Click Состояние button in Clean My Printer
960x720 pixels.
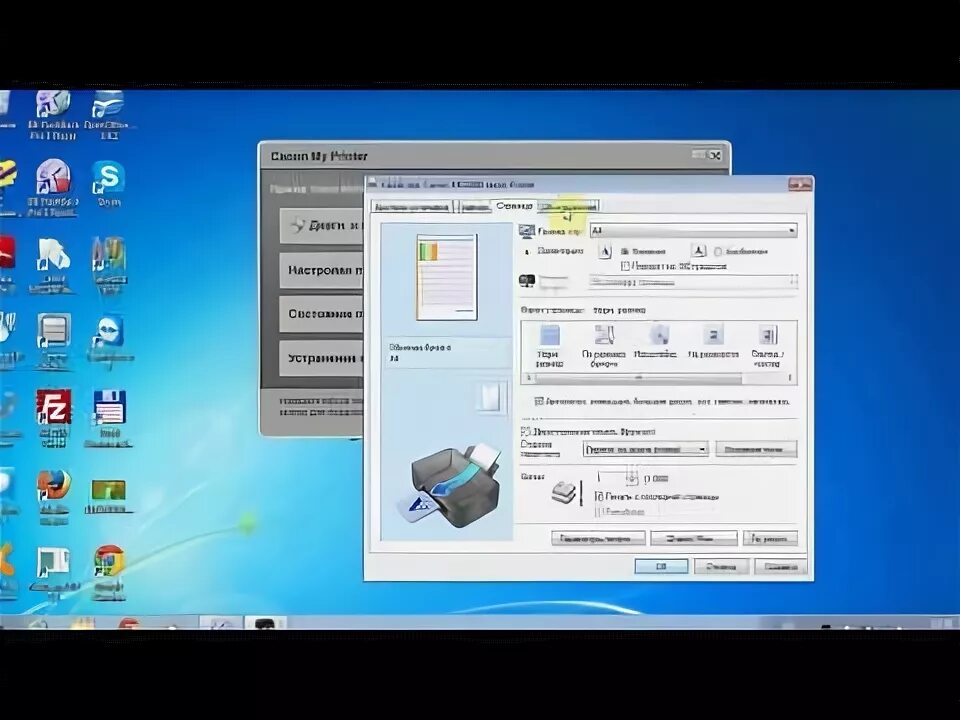pyautogui.click(x=322, y=314)
